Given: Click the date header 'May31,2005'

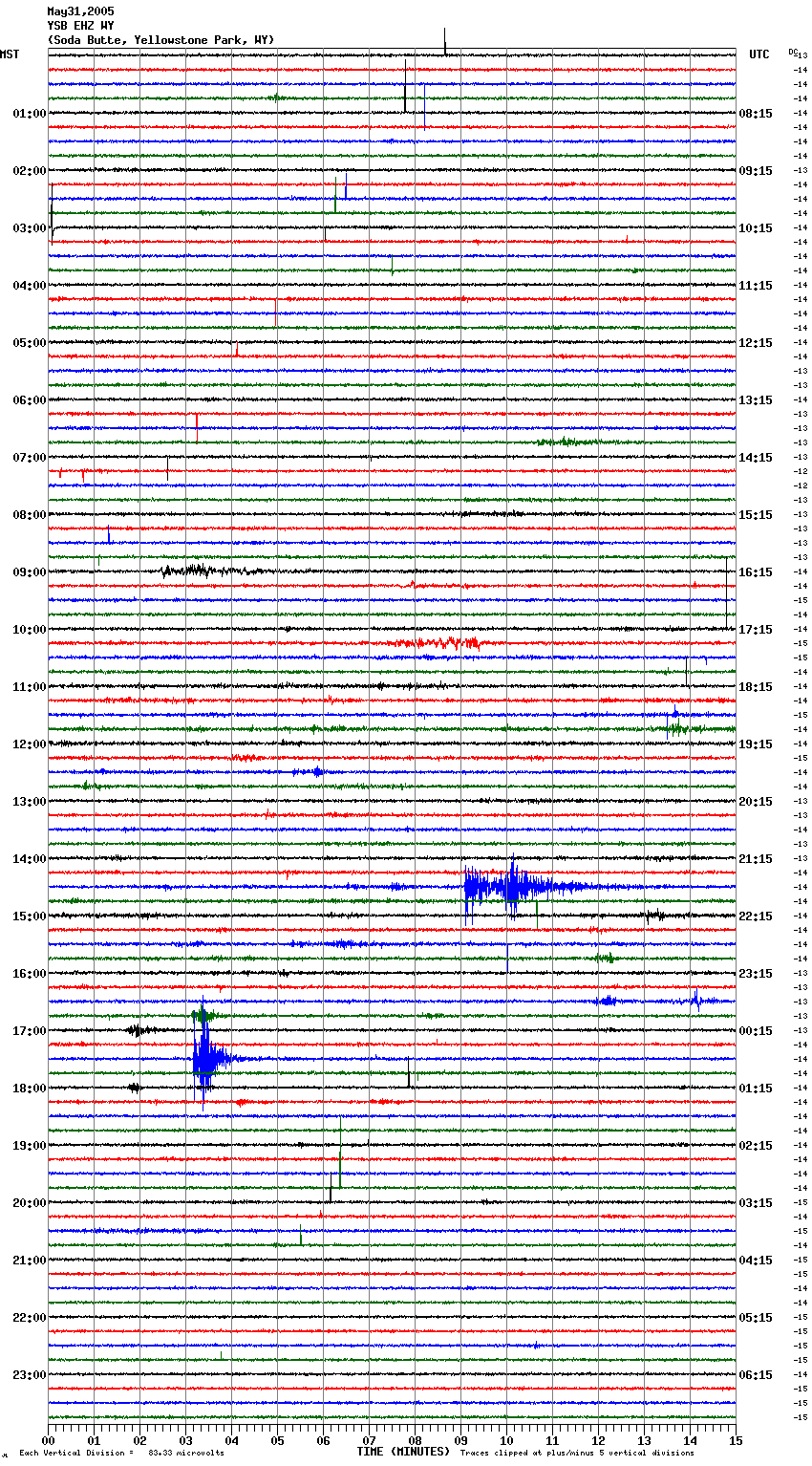Looking at the screenshot, I should click(x=80, y=11).
